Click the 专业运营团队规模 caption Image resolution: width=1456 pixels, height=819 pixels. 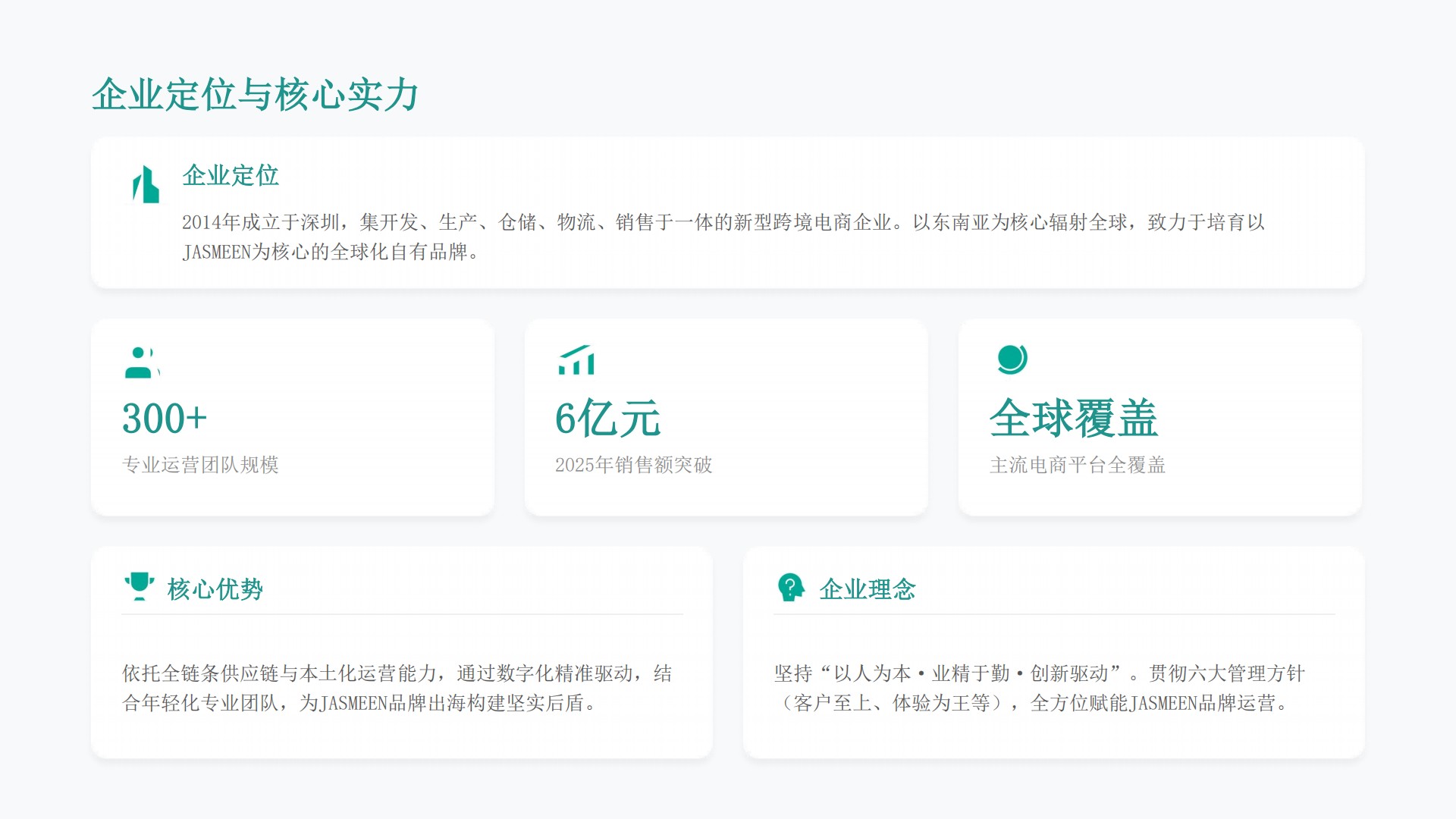pos(200,465)
